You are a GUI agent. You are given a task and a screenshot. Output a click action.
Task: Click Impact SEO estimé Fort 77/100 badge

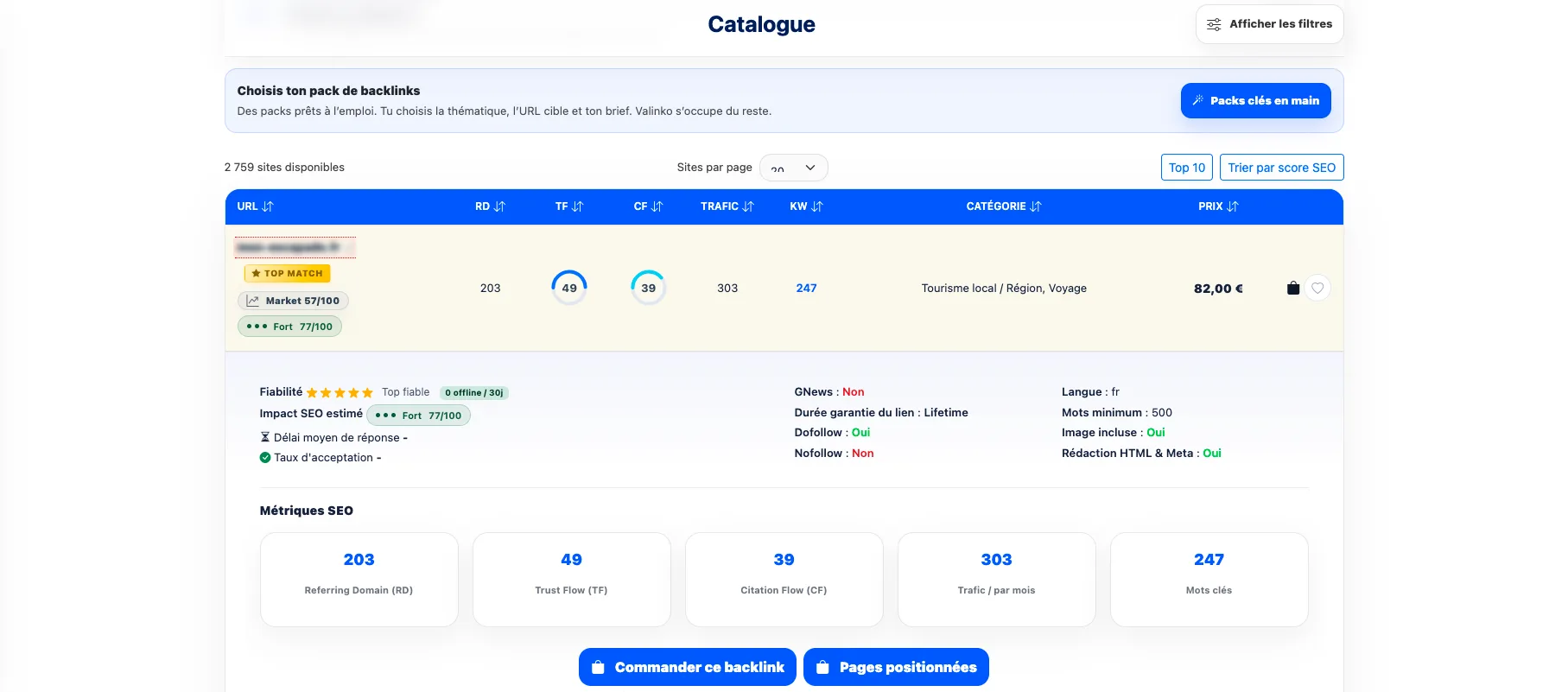(x=418, y=416)
